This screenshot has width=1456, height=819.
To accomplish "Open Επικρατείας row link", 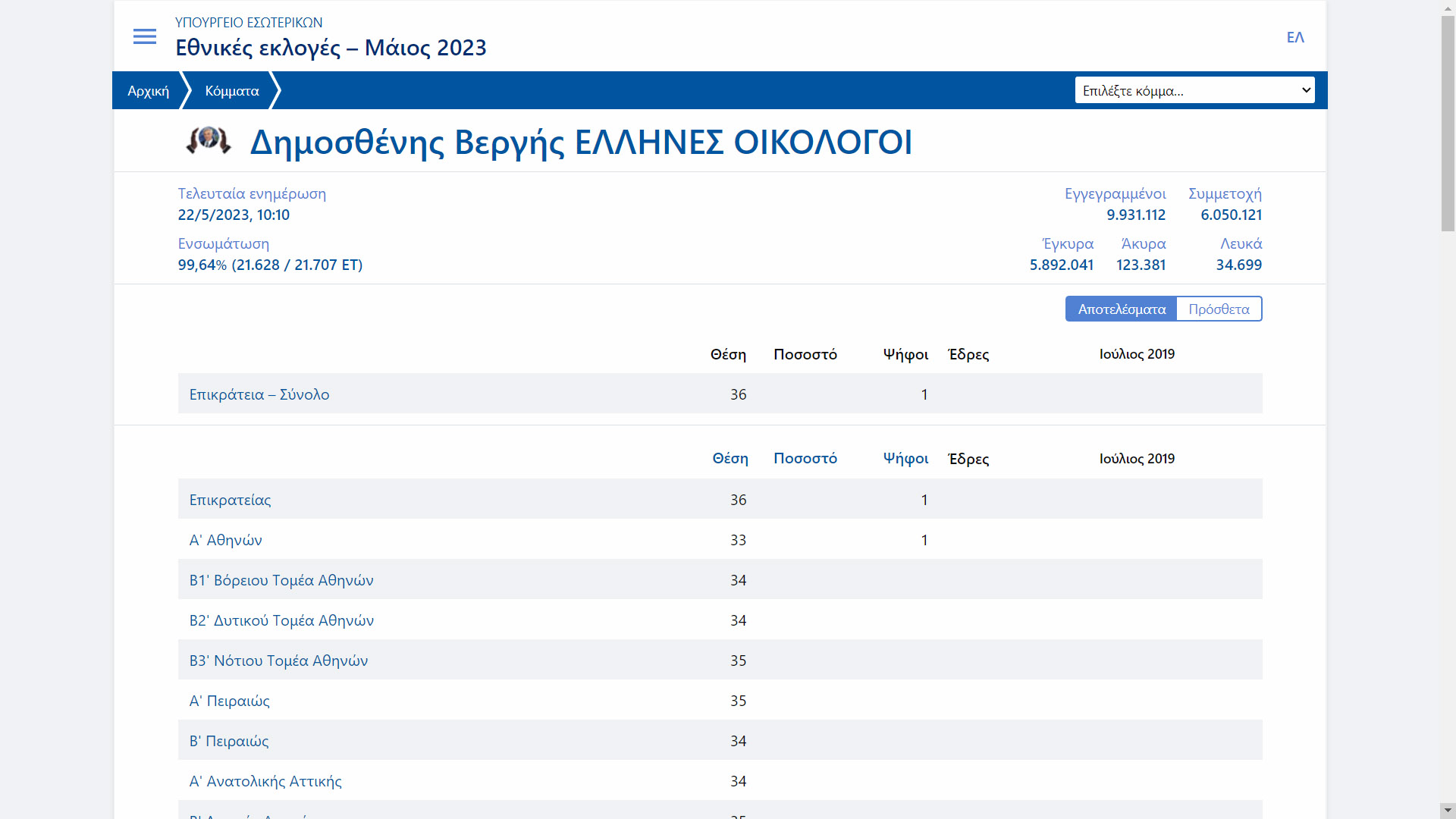I will point(230,500).
